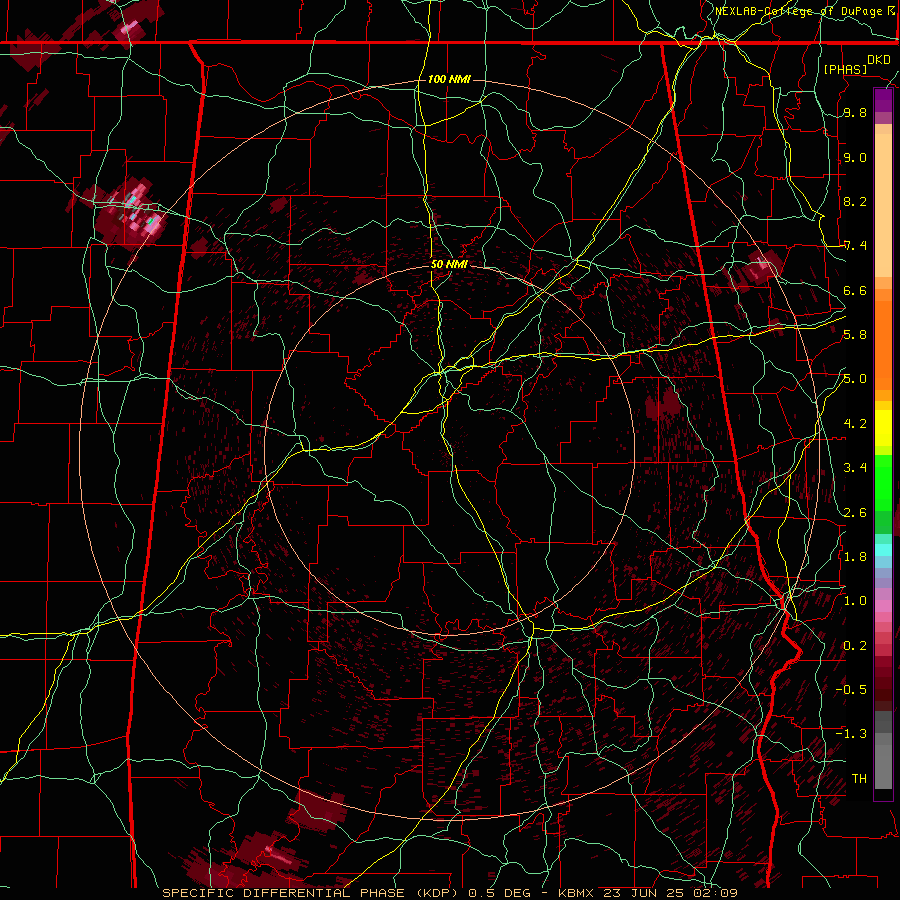The image size is (900, 900).
Task: Click the 50 NMI range ring label
Action: pos(449,264)
